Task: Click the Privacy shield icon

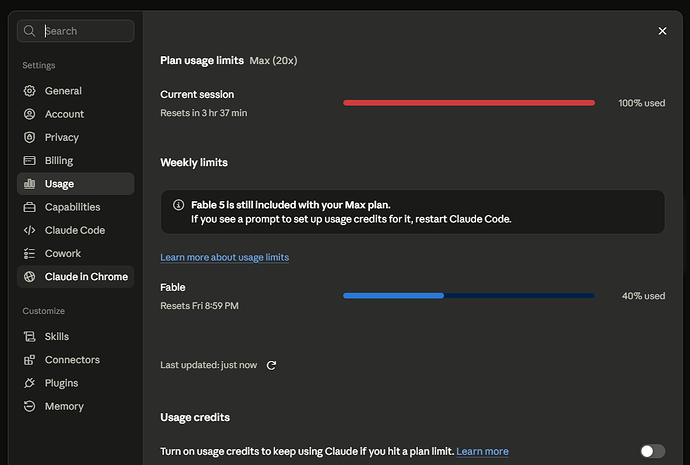Action: click(29, 137)
